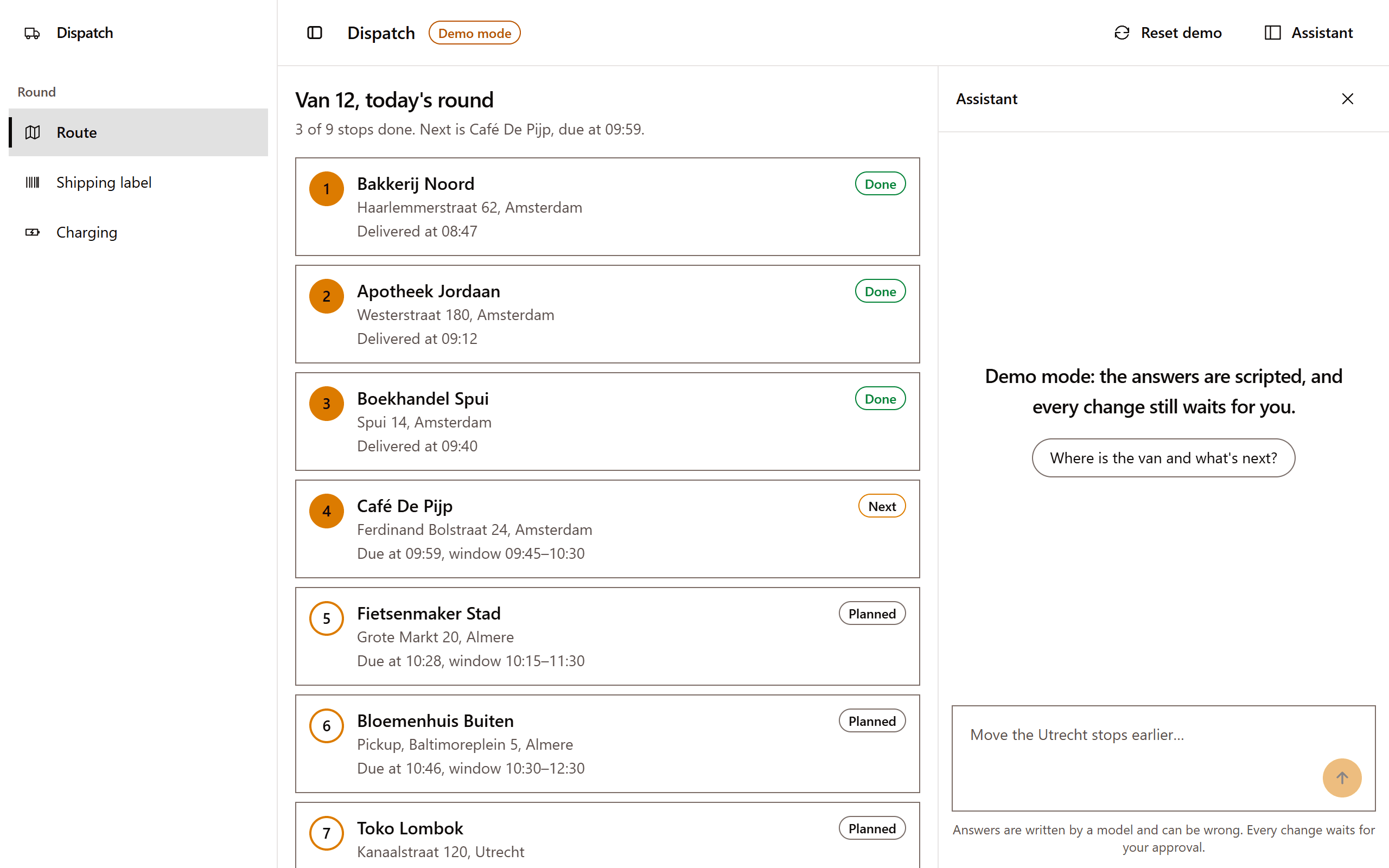Select the Apotheek Jordaan stop name
Image resolution: width=1389 pixels, height=868 pixels.
coord(428,291)
